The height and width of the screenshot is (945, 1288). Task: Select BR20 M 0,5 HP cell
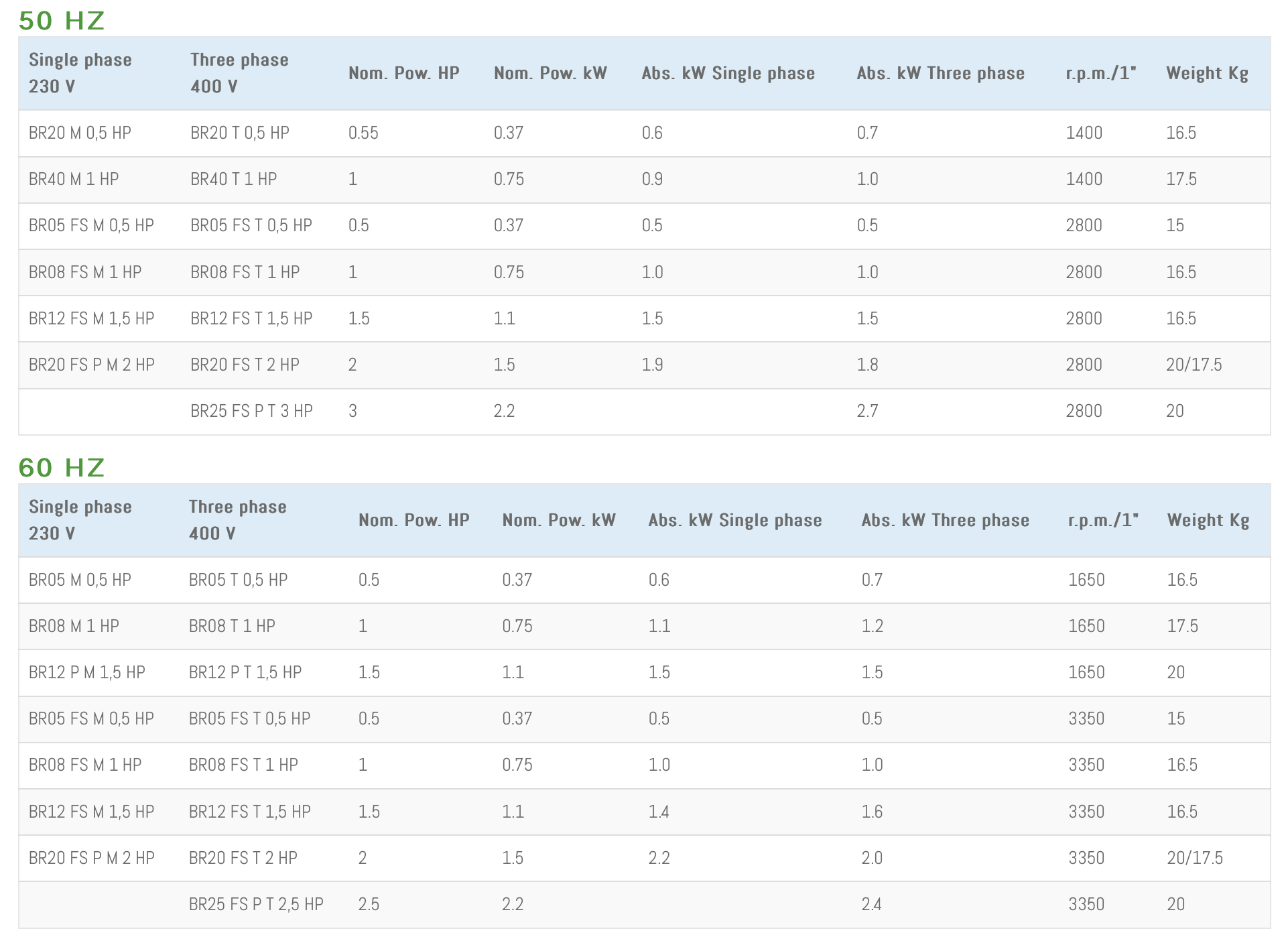tap(80, 133)
